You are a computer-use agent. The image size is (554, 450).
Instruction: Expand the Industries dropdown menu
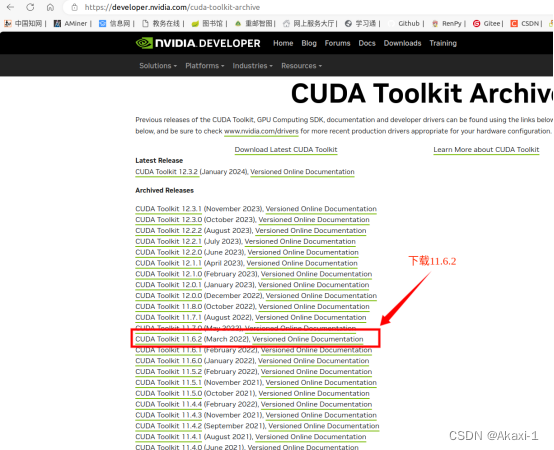[252, 66]
